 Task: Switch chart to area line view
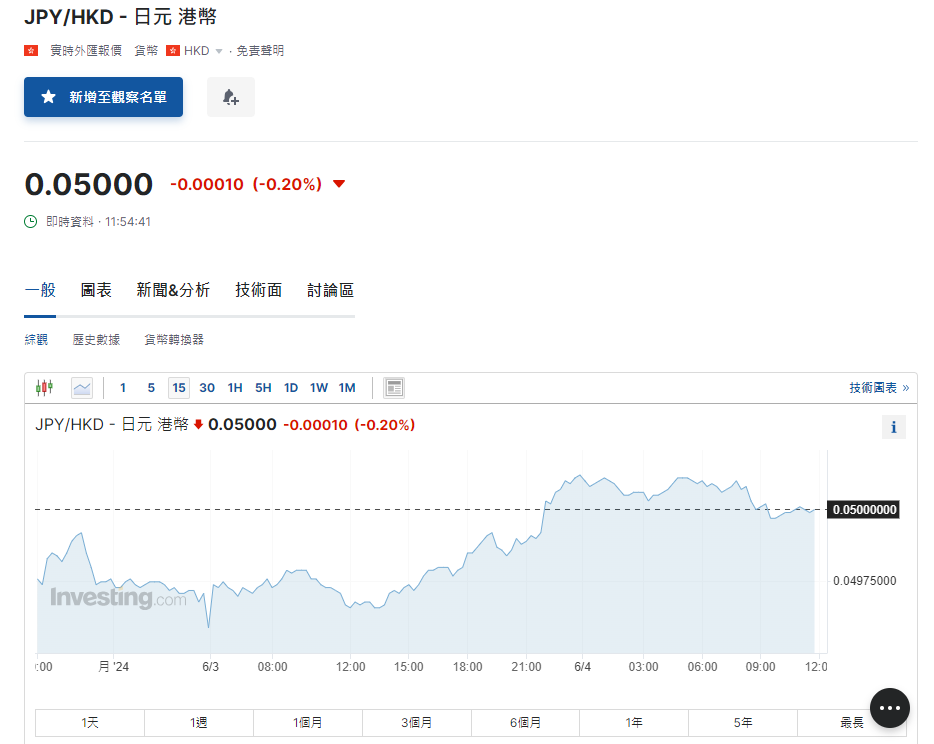click(x=82, y=387)
